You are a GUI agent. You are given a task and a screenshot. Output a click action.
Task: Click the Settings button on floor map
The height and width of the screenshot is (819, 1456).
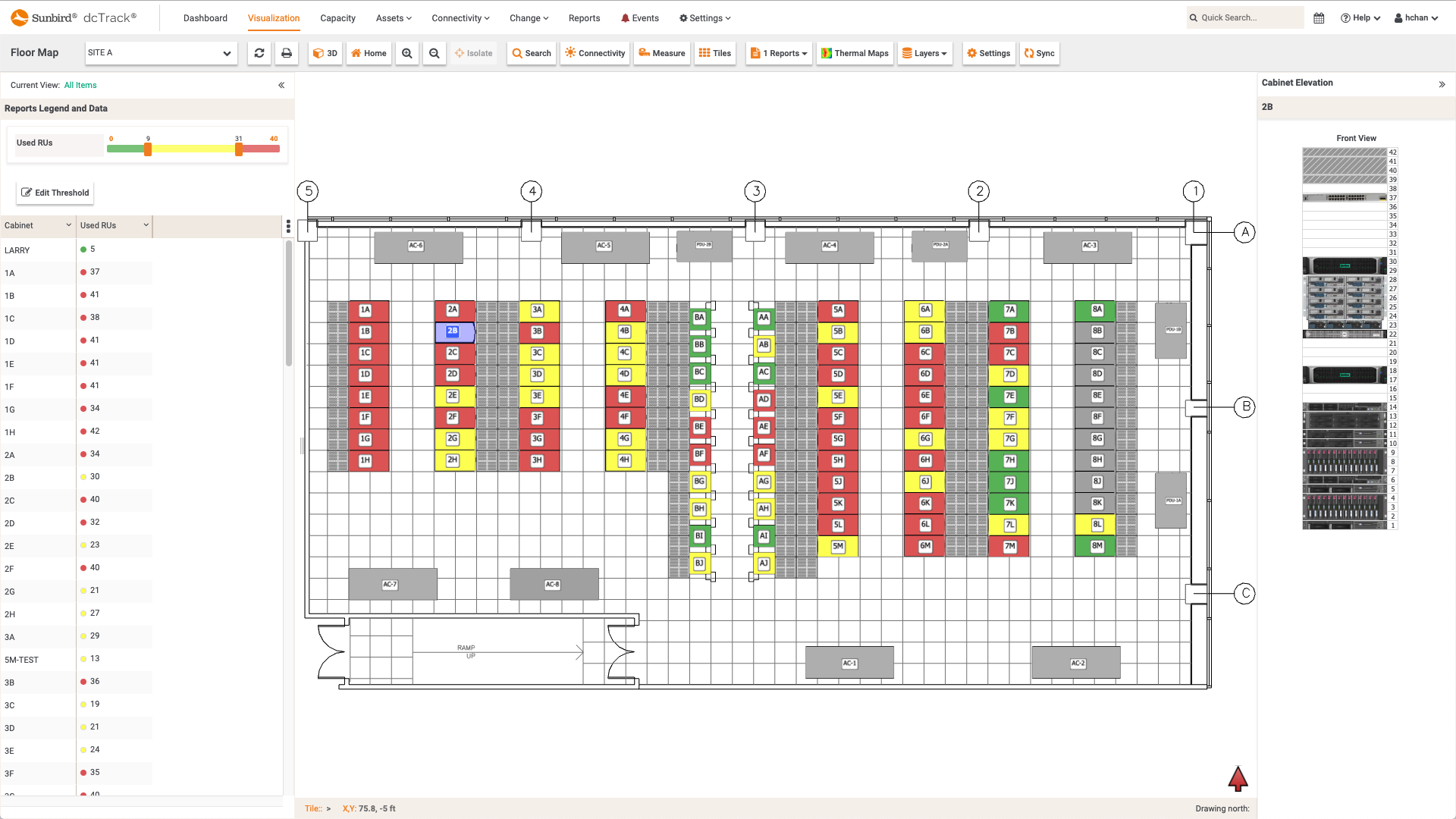tap(988, 53)
